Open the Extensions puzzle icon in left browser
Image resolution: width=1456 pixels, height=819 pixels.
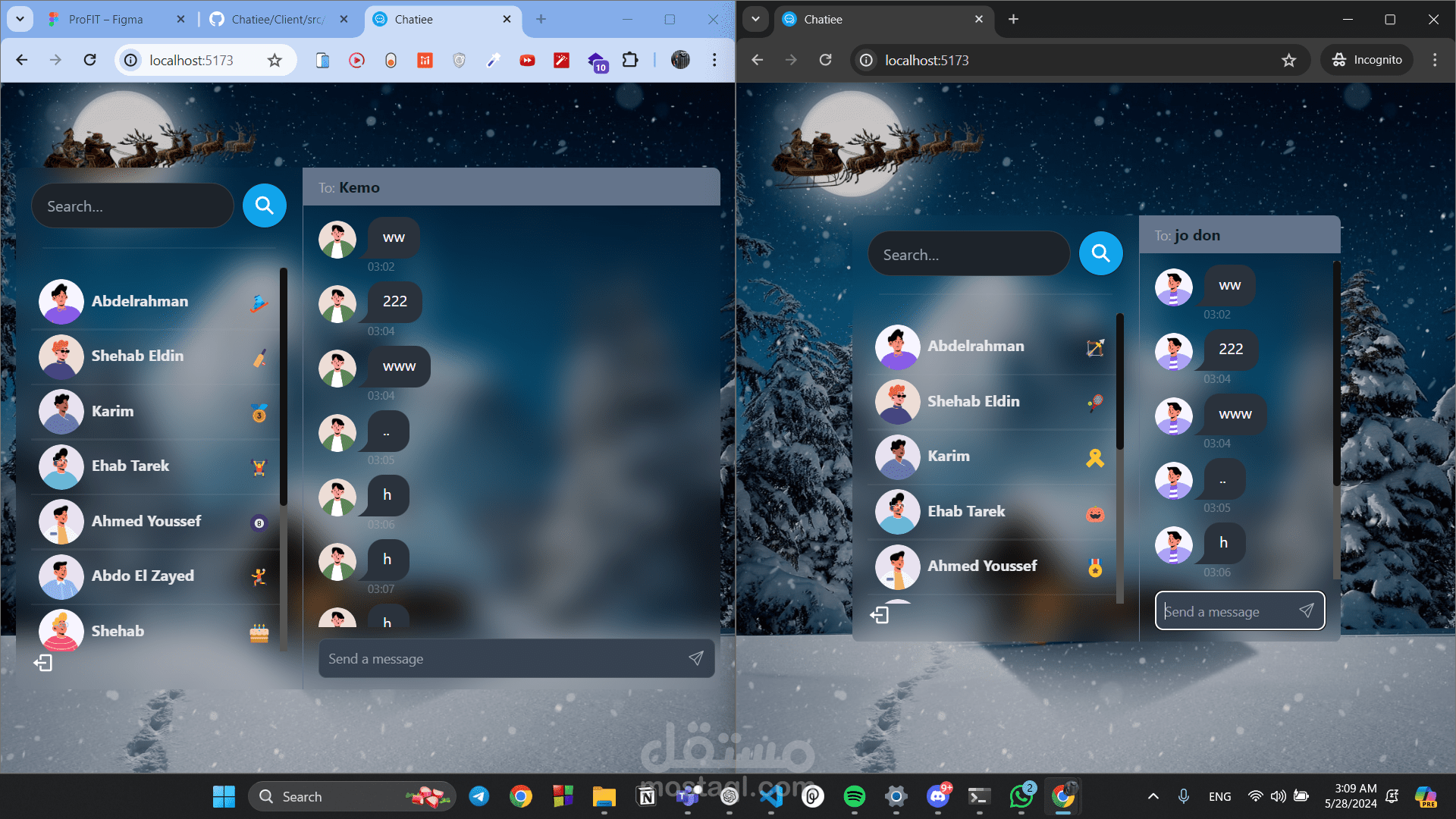[x=630, y=60]
